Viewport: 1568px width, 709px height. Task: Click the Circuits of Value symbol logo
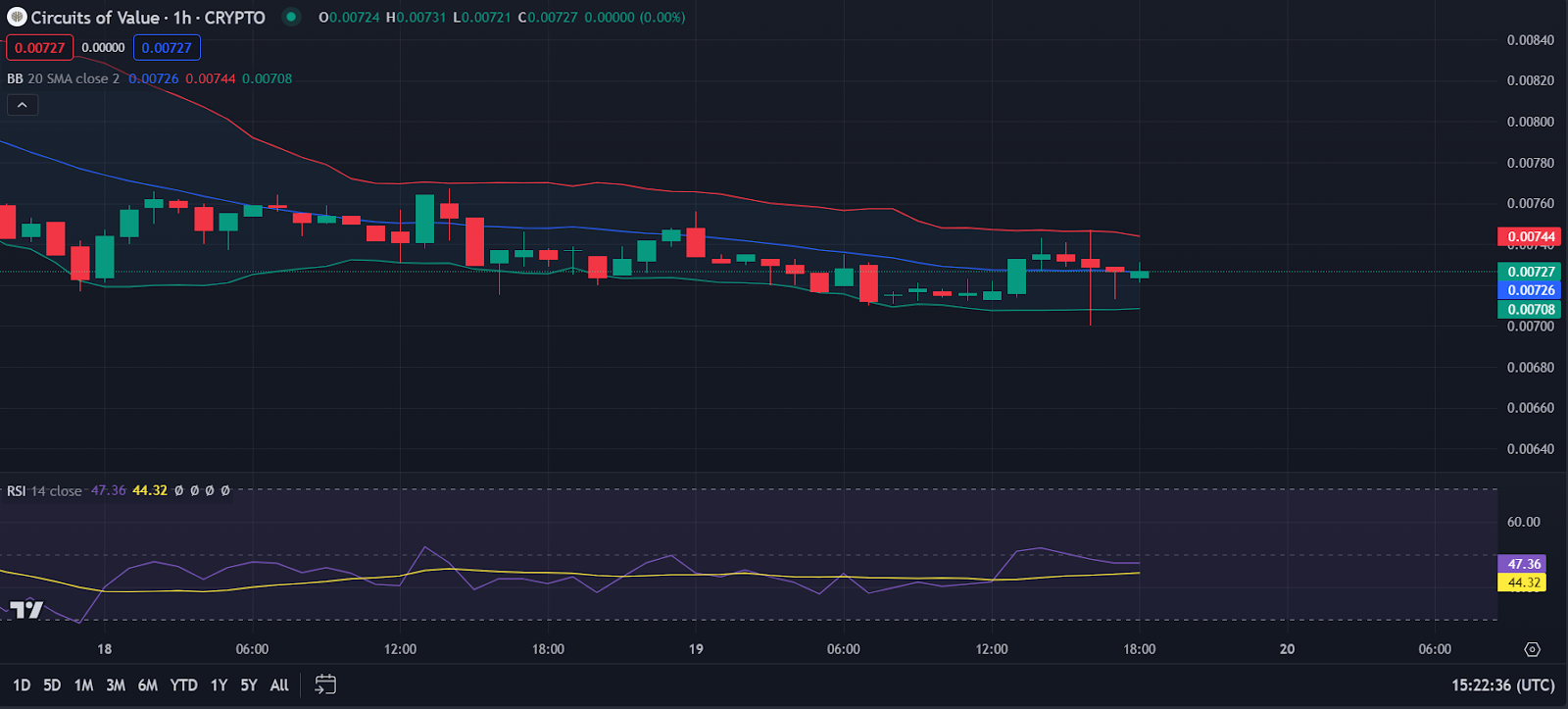(x=17, y=18)
